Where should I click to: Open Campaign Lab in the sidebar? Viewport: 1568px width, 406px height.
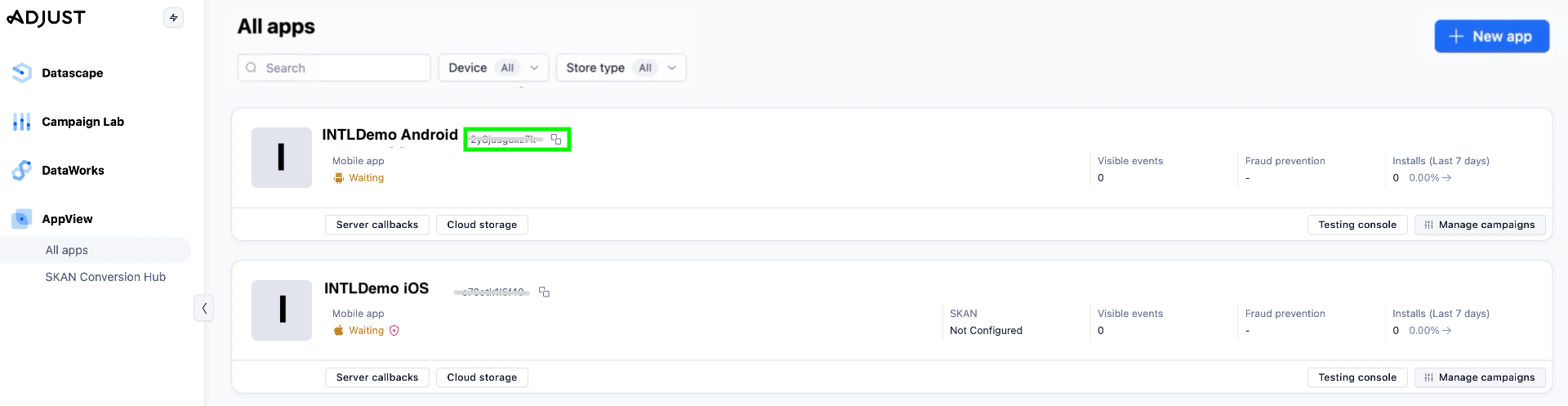point(82,122)
